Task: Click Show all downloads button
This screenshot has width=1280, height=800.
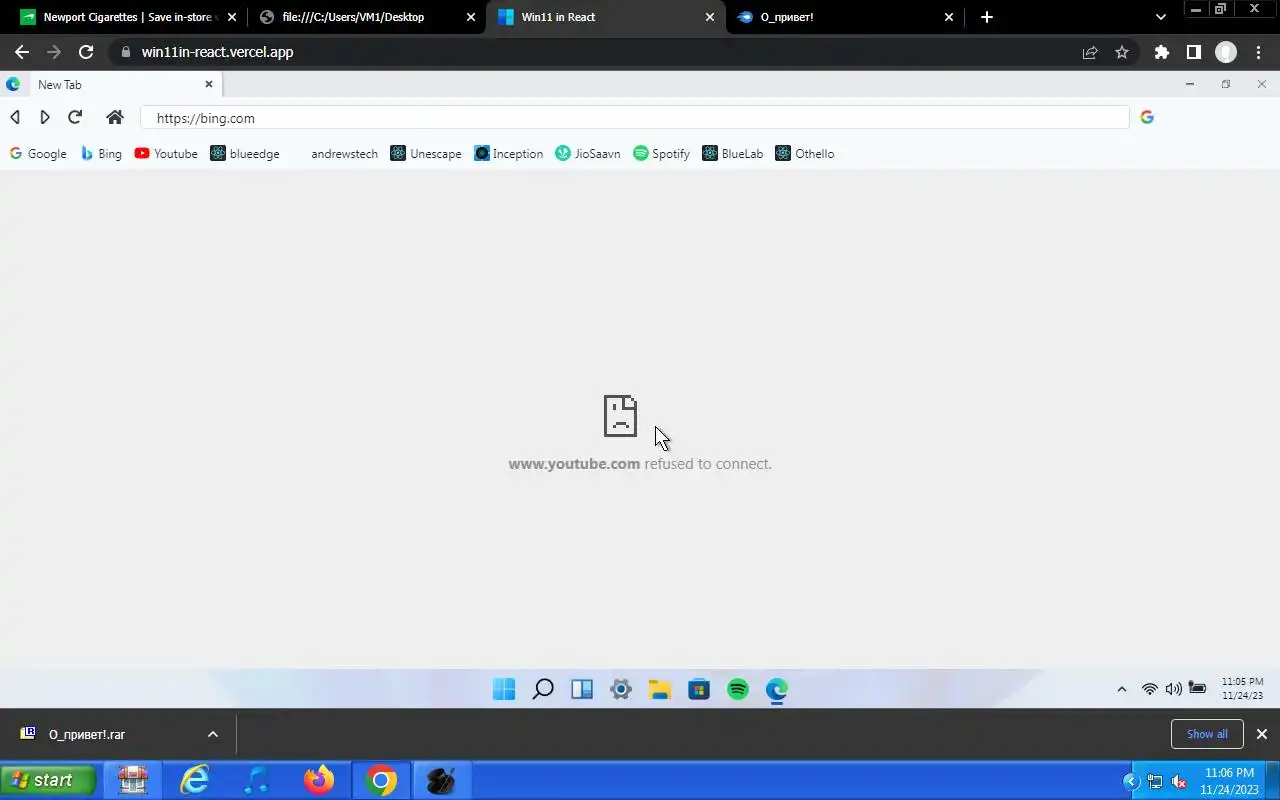Action: click(x=1207, y=734)
